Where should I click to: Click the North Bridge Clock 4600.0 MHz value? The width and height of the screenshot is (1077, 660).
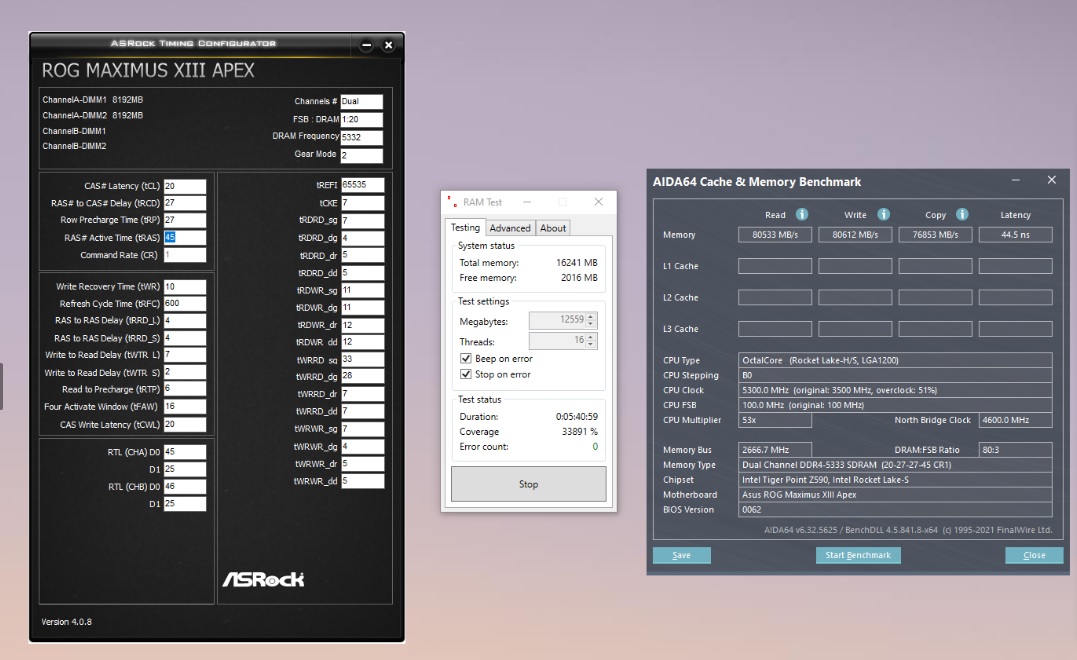(x=1015, y=420)
